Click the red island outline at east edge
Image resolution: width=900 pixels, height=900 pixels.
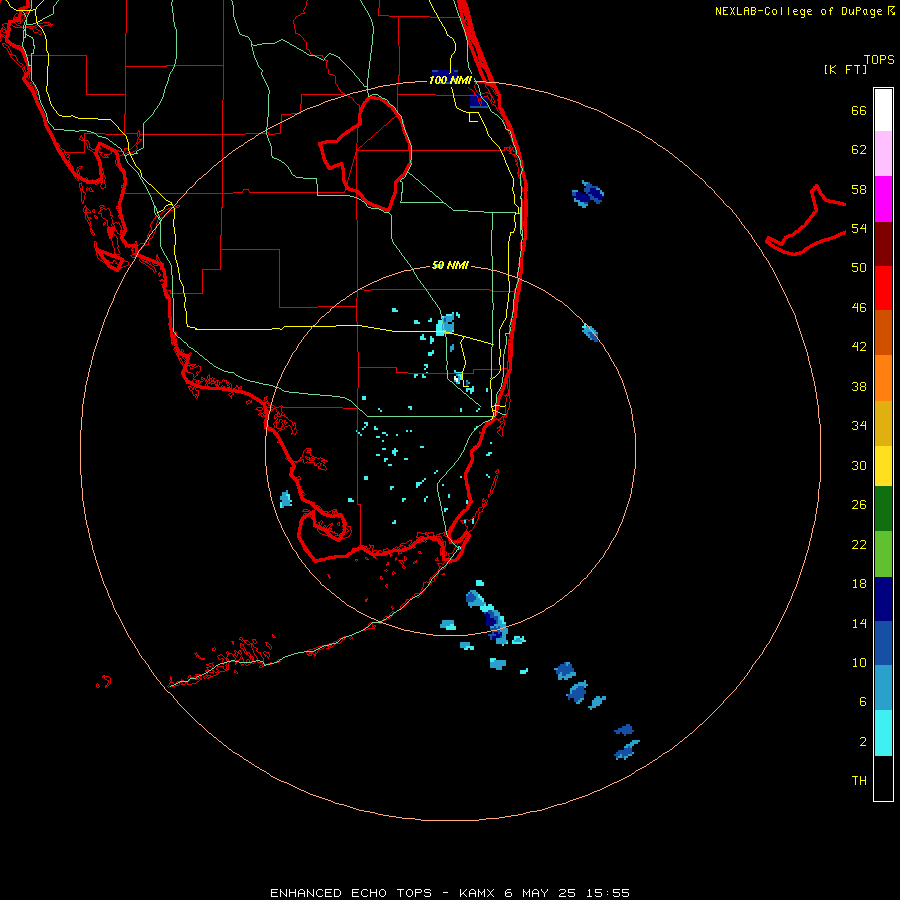click(x=805, y=221)
